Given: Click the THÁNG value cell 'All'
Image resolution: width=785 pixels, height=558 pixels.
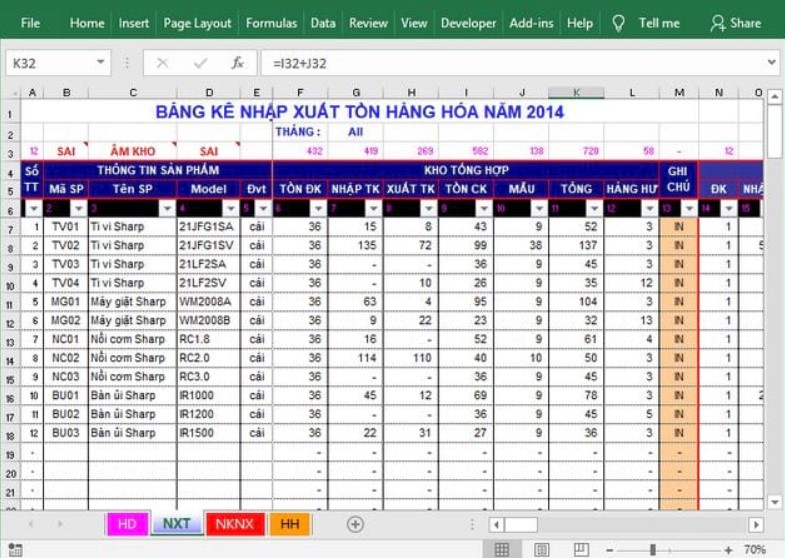Looking at the screenshot, I should coord(355,132).
